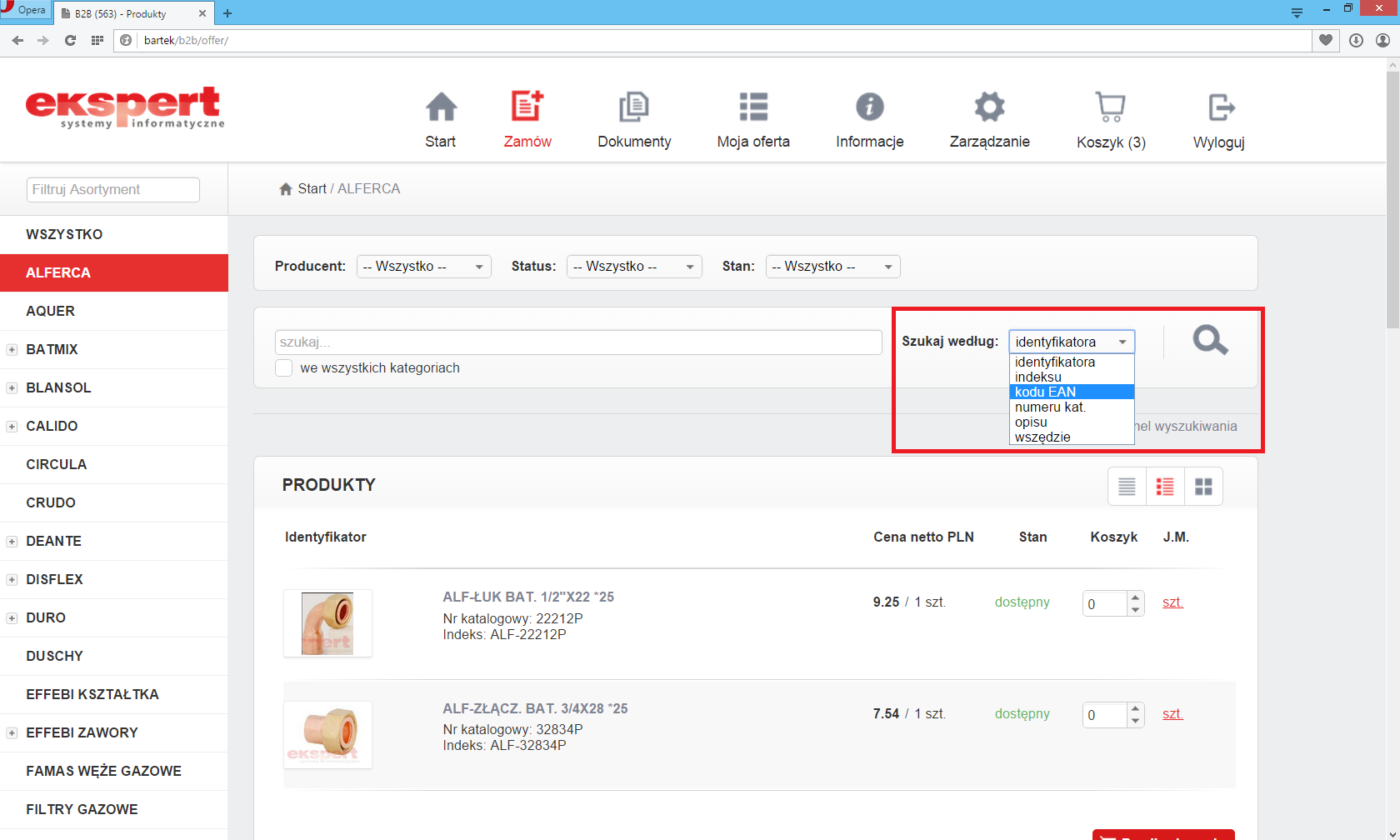Open Opera user account icon
Image resolution: width=1400 pixels, height=840 pixels.
1382,40
